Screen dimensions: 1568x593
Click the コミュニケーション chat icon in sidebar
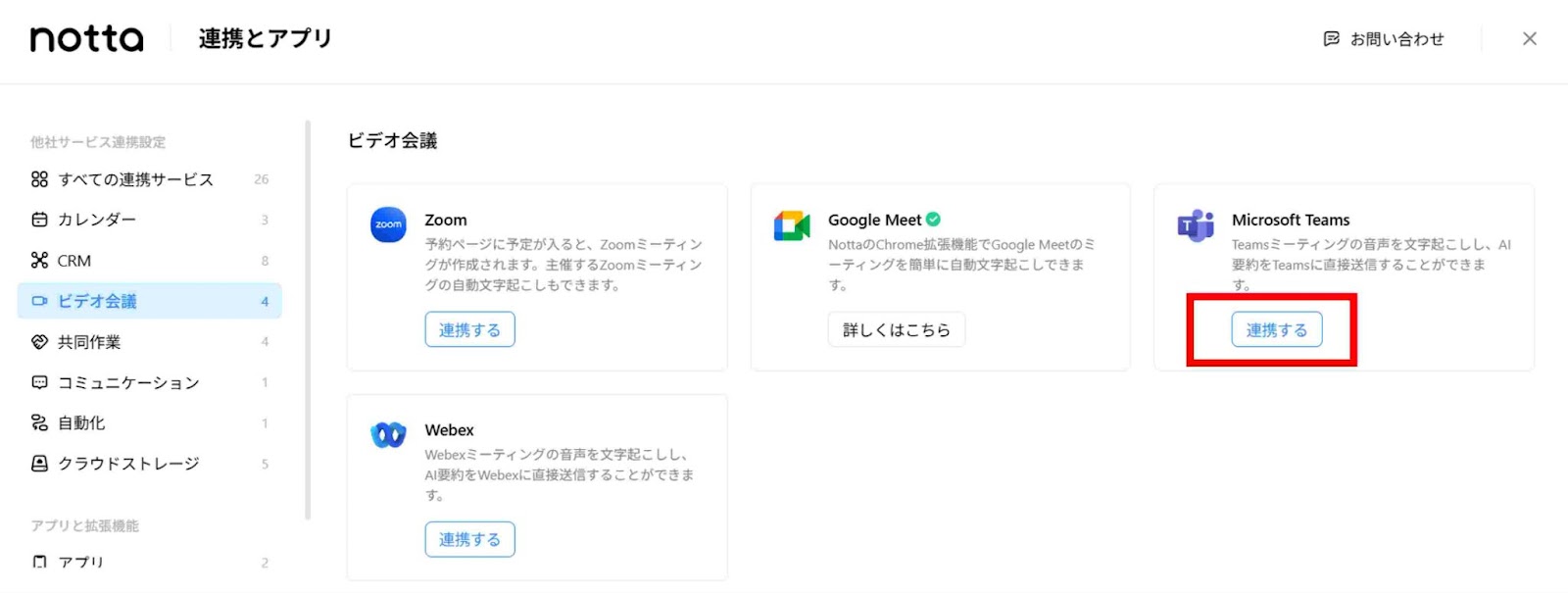point(38,382)
